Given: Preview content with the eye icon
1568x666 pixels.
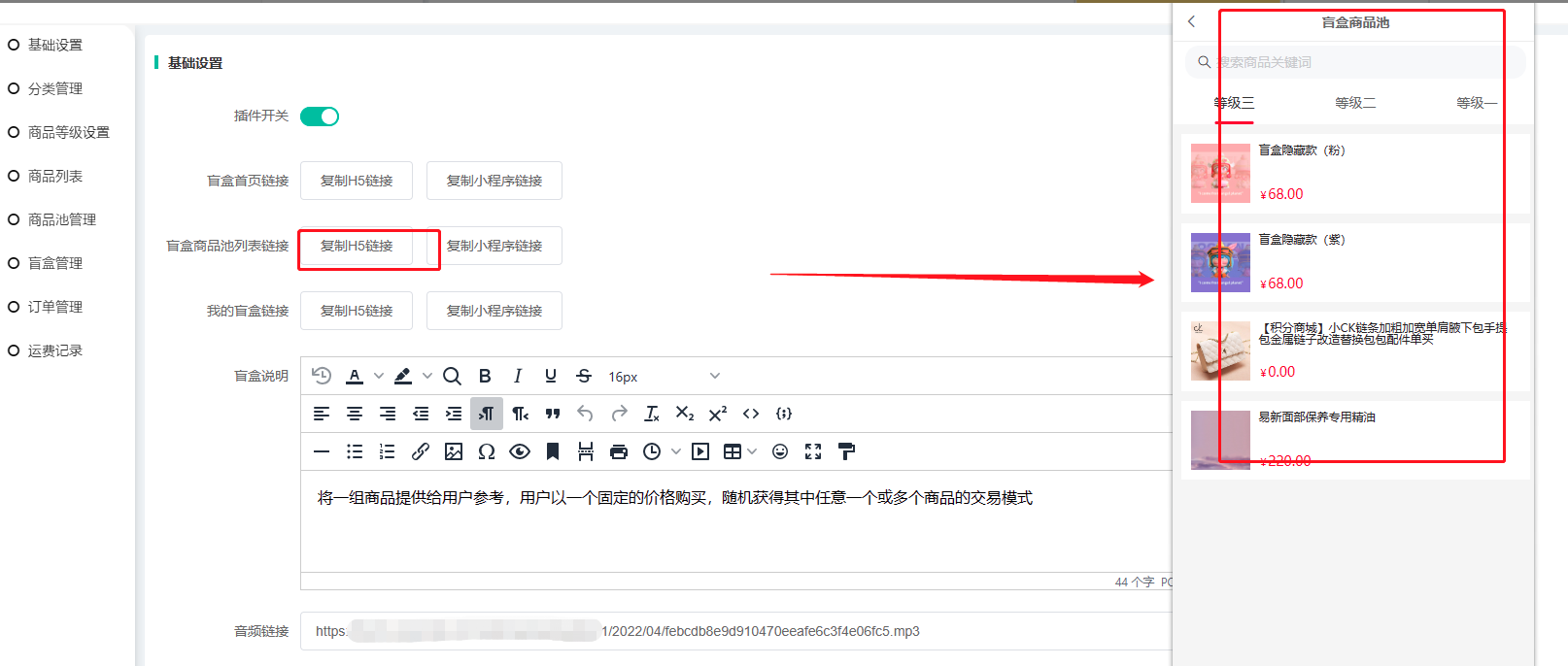Looking at the screenshot, I should coord(520,451).
